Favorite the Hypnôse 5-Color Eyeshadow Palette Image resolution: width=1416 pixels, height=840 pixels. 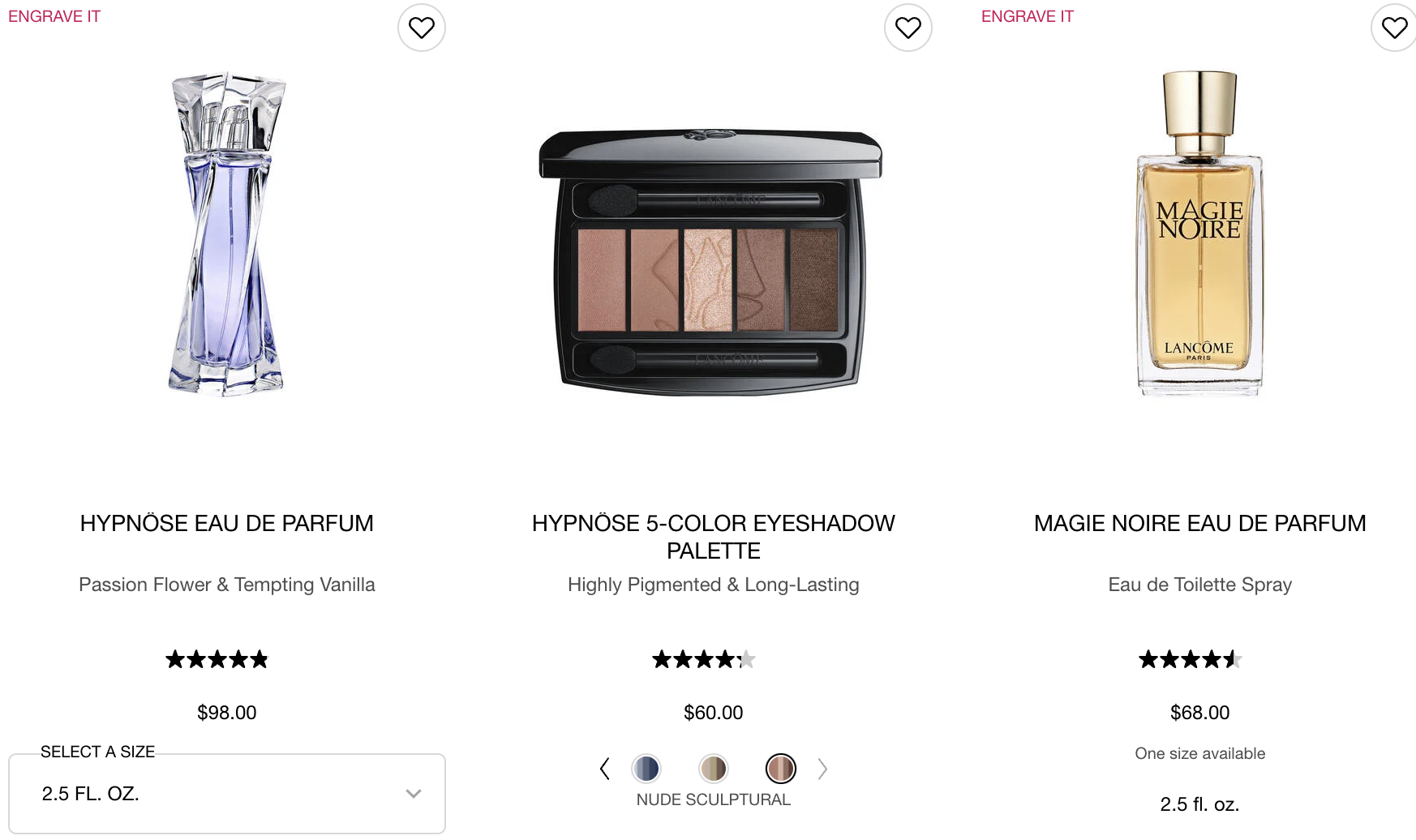(x=908, y=28)
